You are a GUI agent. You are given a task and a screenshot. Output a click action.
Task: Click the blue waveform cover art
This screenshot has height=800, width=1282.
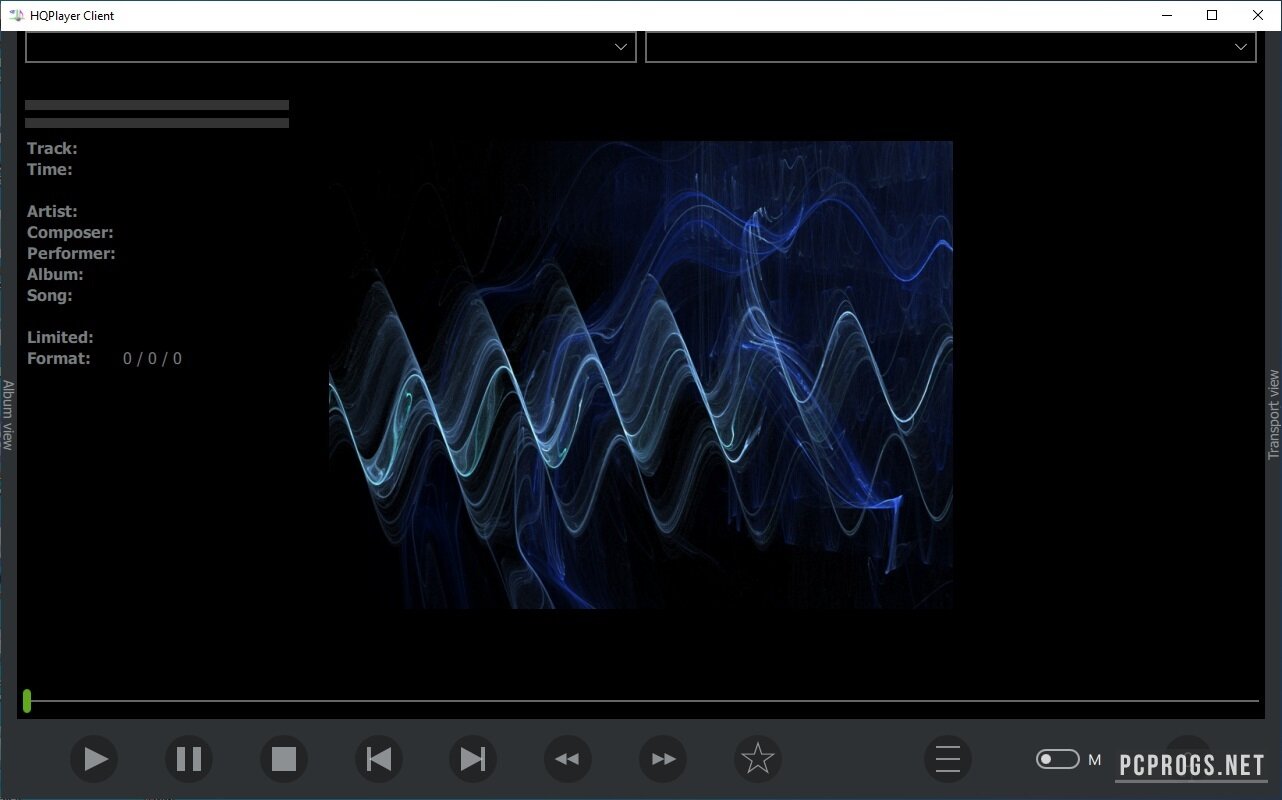[640, 374]
